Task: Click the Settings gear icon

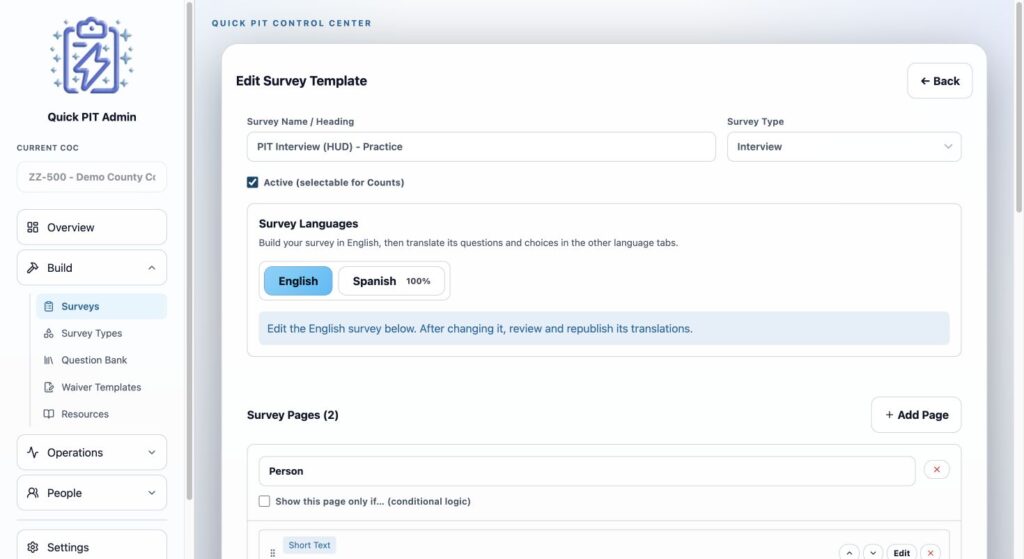Action: click(x=33, y=547)
